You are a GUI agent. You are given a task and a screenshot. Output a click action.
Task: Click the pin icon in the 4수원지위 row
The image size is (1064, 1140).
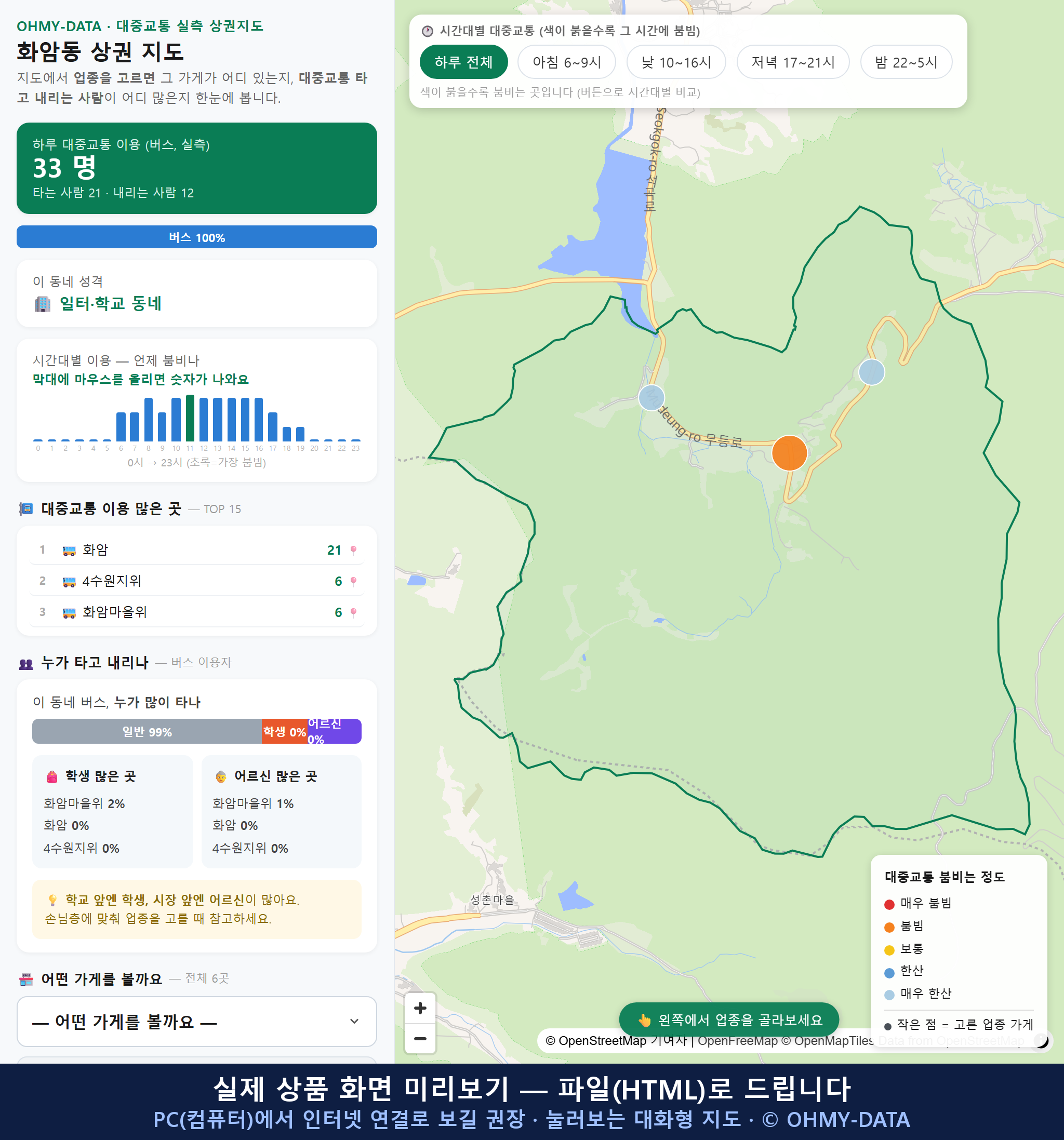[x=353, y=582]
